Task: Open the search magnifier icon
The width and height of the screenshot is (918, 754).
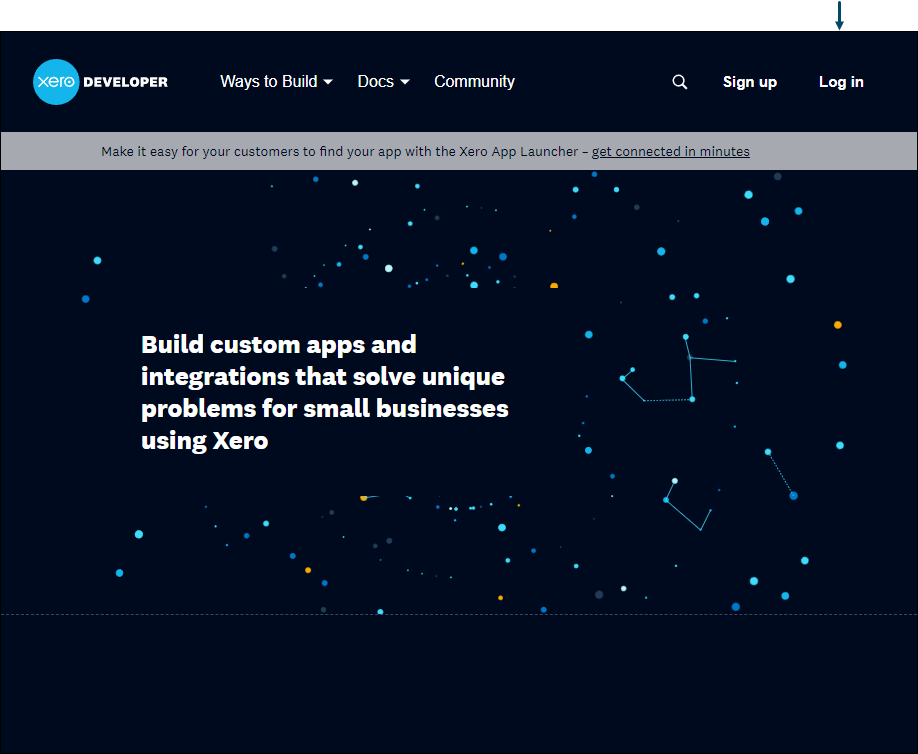Action: tap(680, 82)
